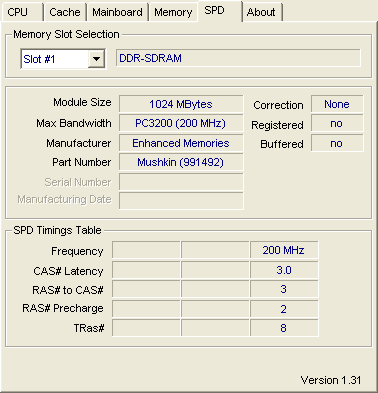Click the DDR-SDRAM memory type field
Image resolution: width=378 pixels, height=393 pixels.
(238, 58)
